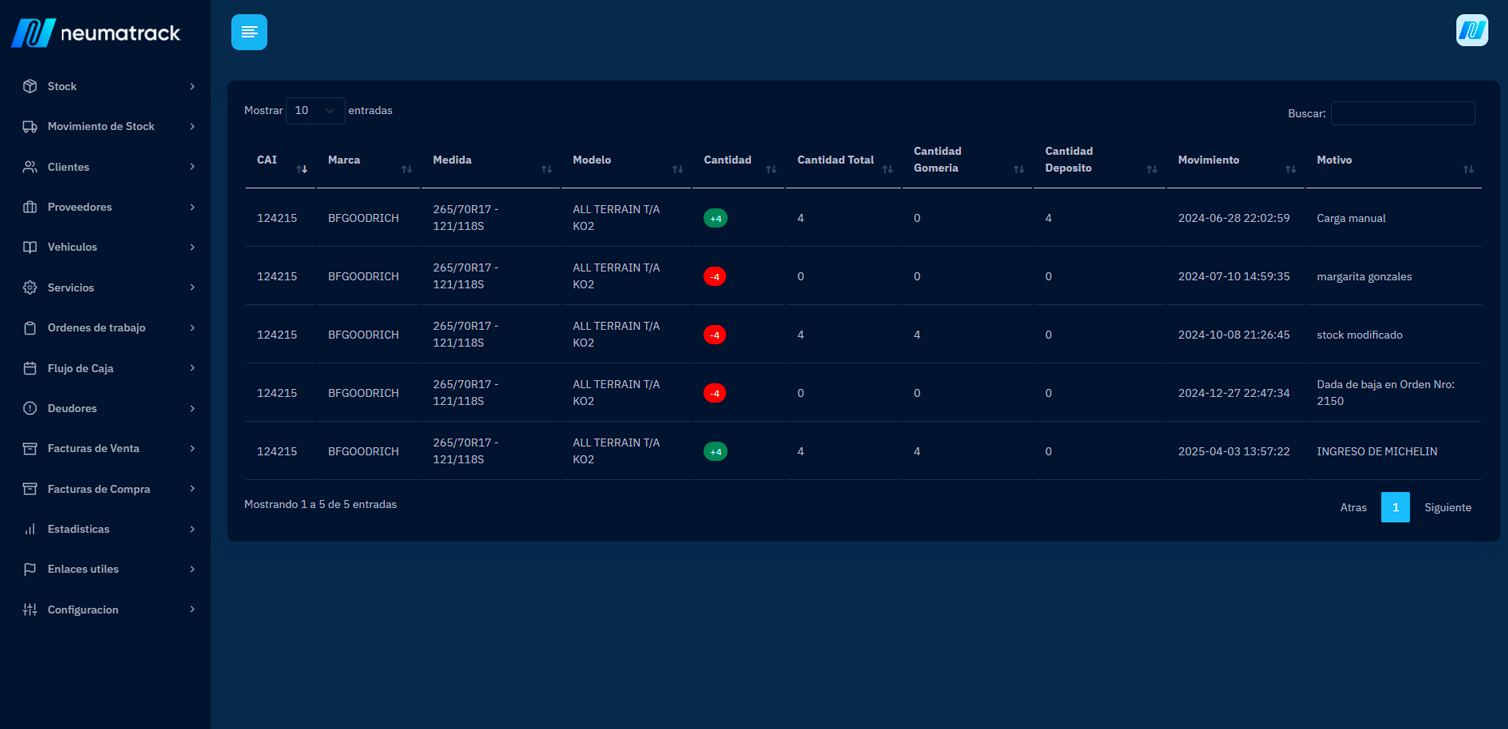Go to next page with Siguiente
Screen dimensions: 1508x729
click(x=1447, y=507)
